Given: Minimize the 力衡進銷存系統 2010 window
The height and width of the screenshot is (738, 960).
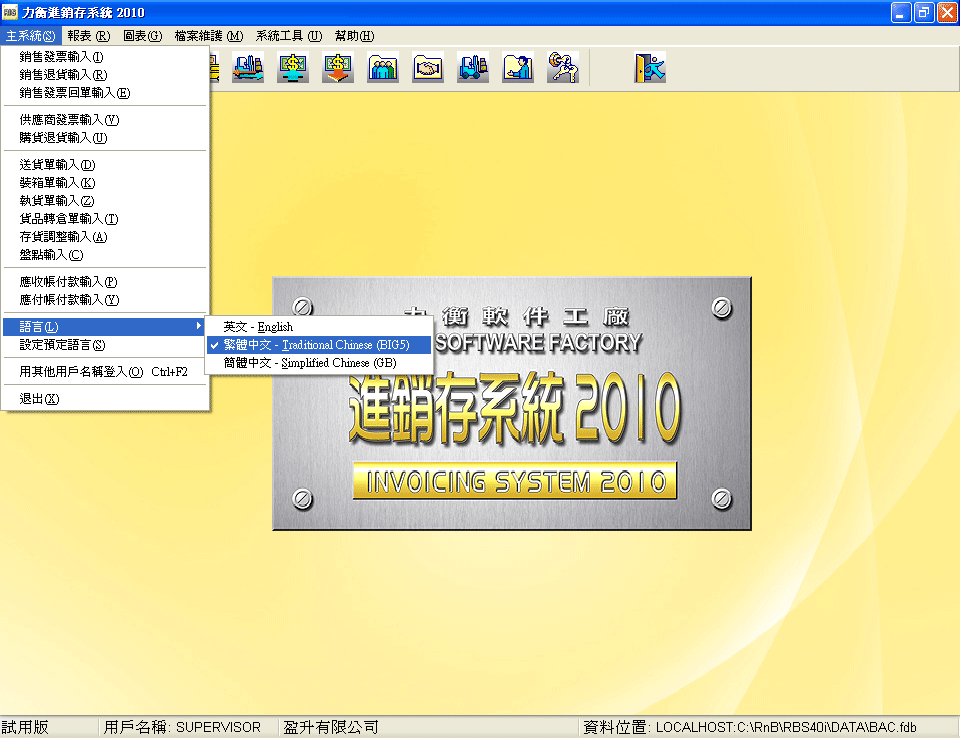Looking at the screenshot, I should 901,12.
